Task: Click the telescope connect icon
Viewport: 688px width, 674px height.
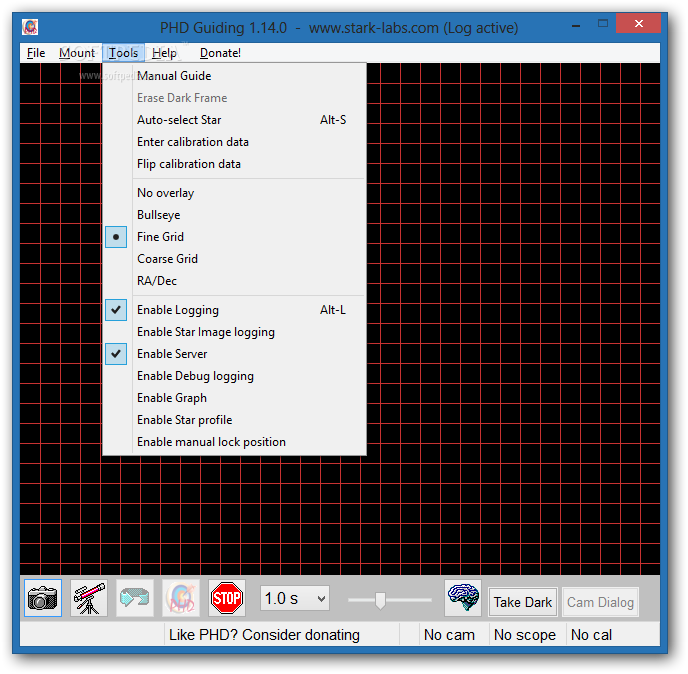Action: pyautogui.click(x=89, y=598)
